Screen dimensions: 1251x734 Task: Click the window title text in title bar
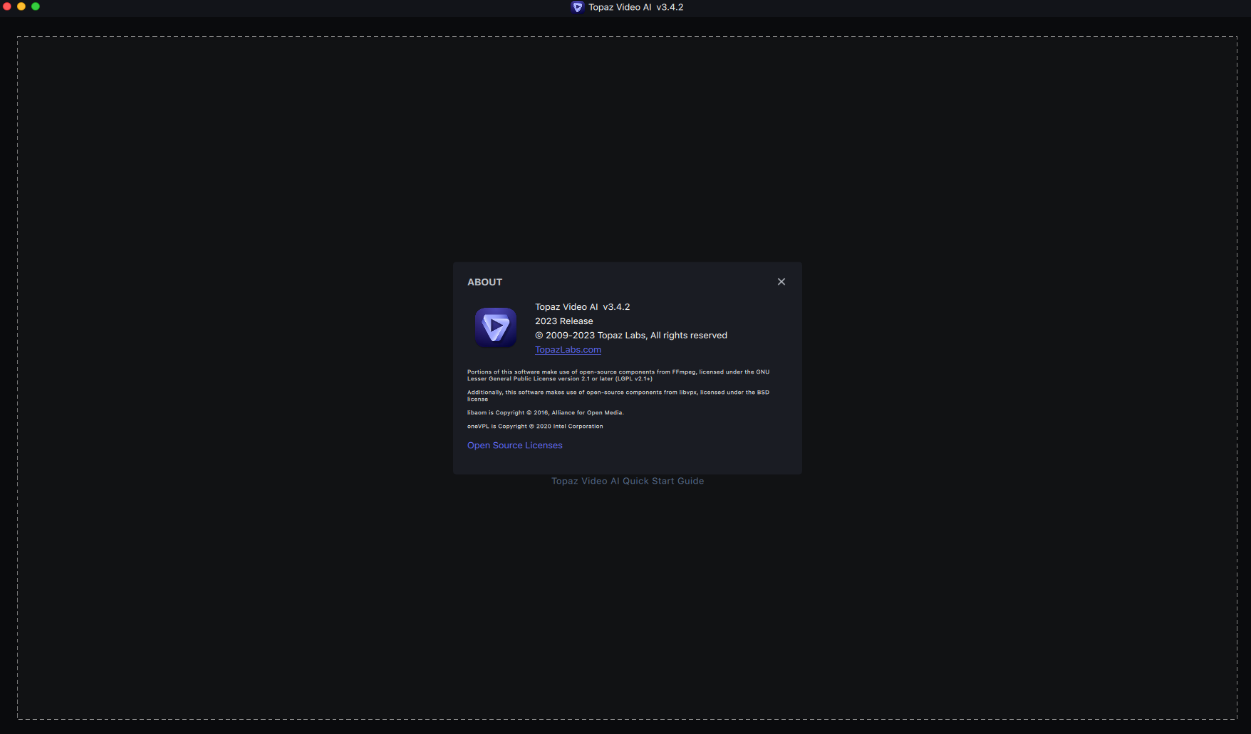click(635, 7)
